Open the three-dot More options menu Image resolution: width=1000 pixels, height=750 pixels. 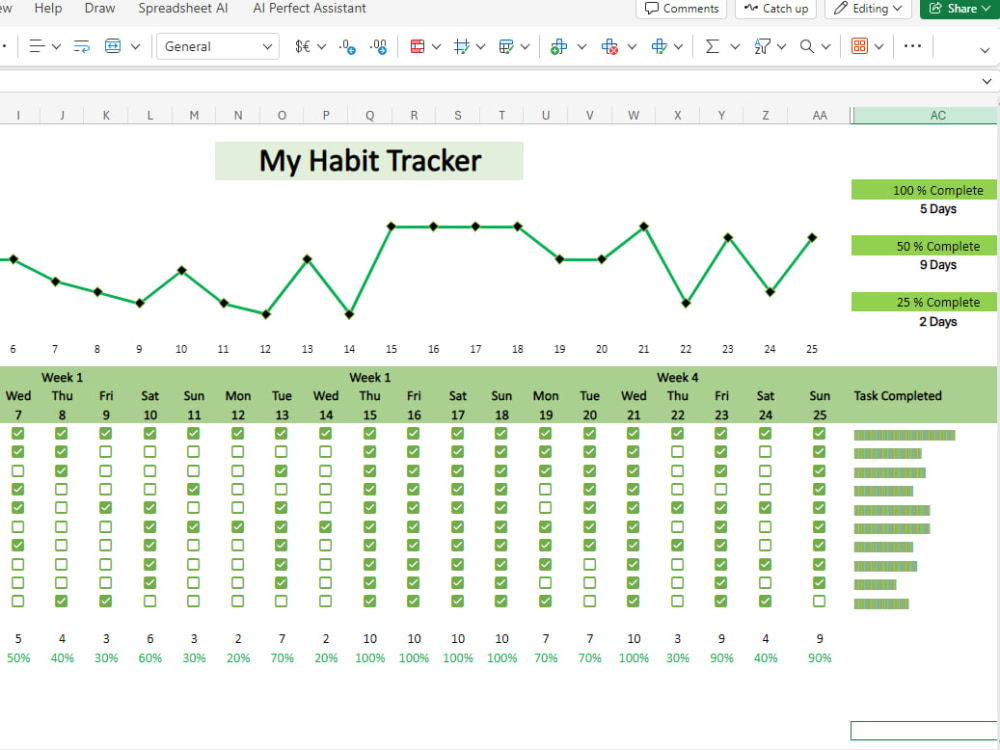[x=913, y=46]
